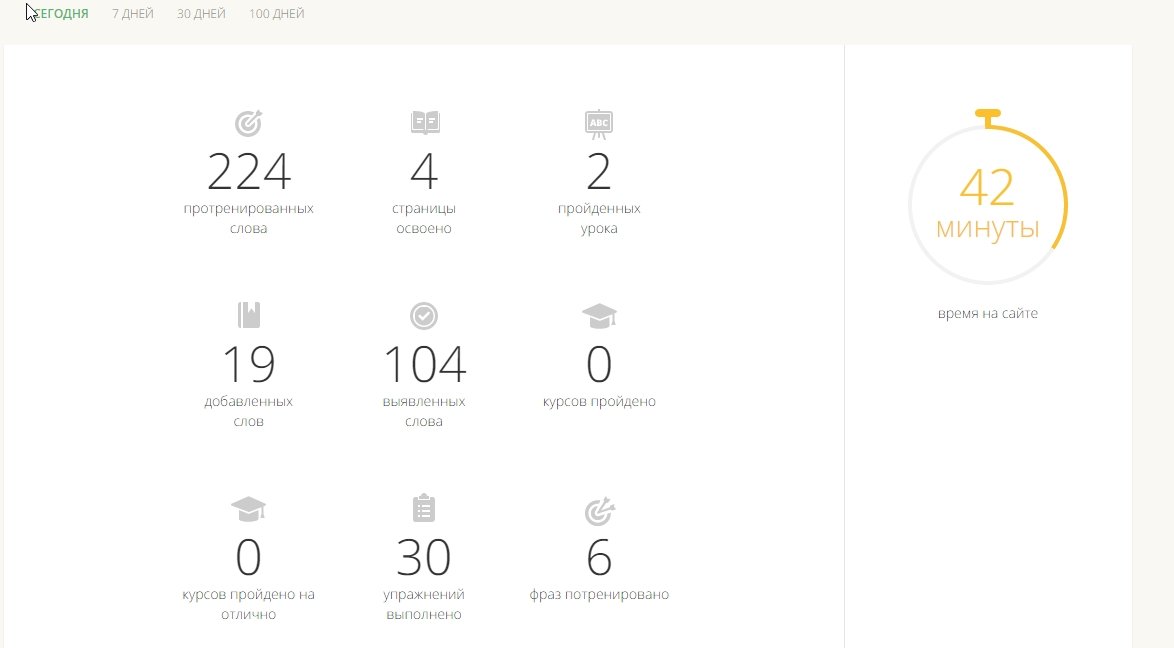This screenshot has width=1174, height=648.
Task: Switch to the СЕГОДНЯ tab
Action: click(60, 14)
